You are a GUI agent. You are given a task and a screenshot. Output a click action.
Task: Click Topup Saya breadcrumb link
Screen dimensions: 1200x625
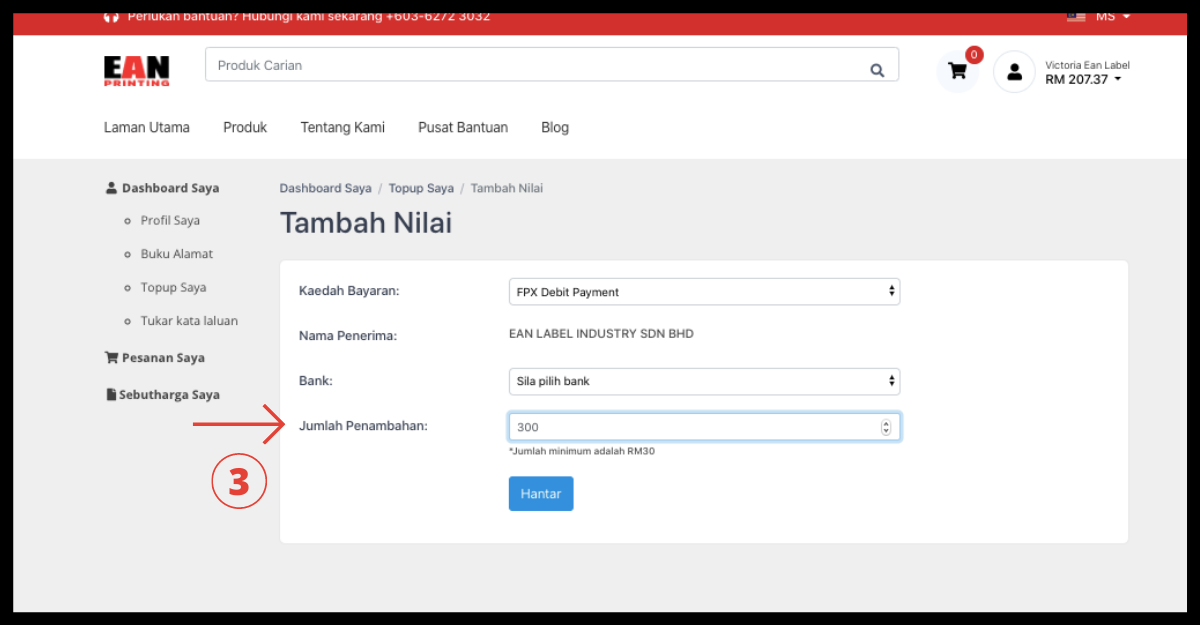pyautogui.click(x=421, y=188)
